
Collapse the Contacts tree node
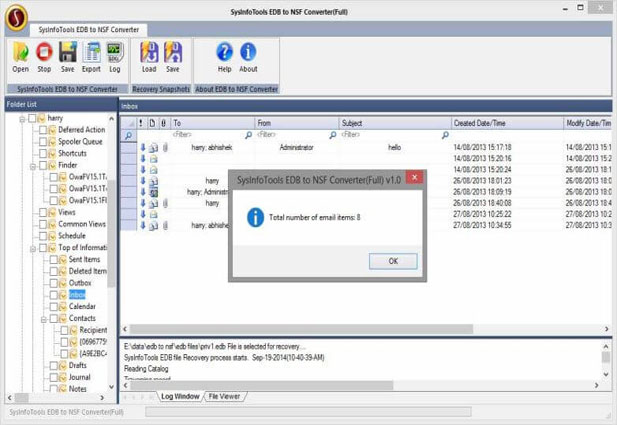(44, 320)
